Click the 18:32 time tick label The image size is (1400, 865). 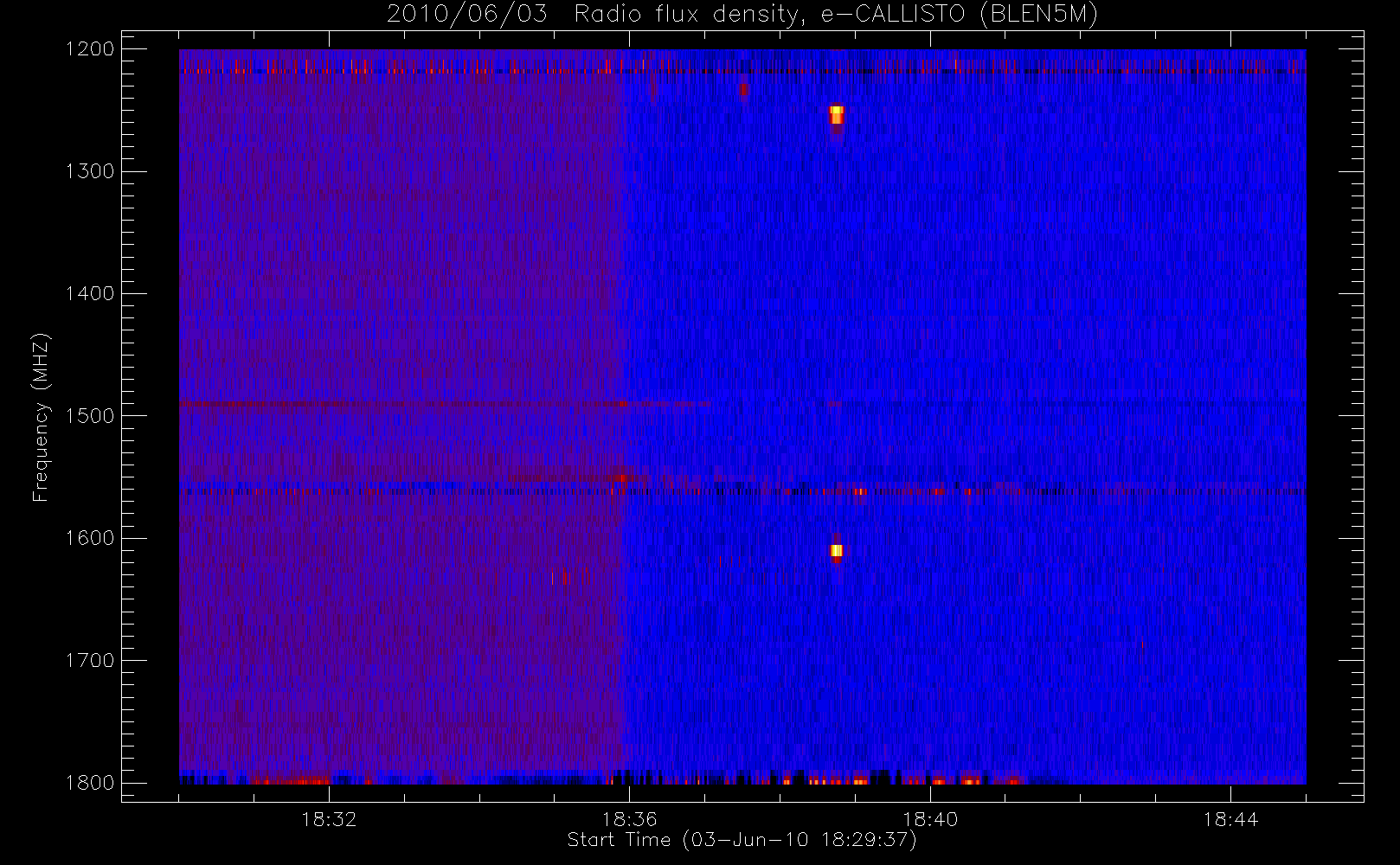pos(329,819)
